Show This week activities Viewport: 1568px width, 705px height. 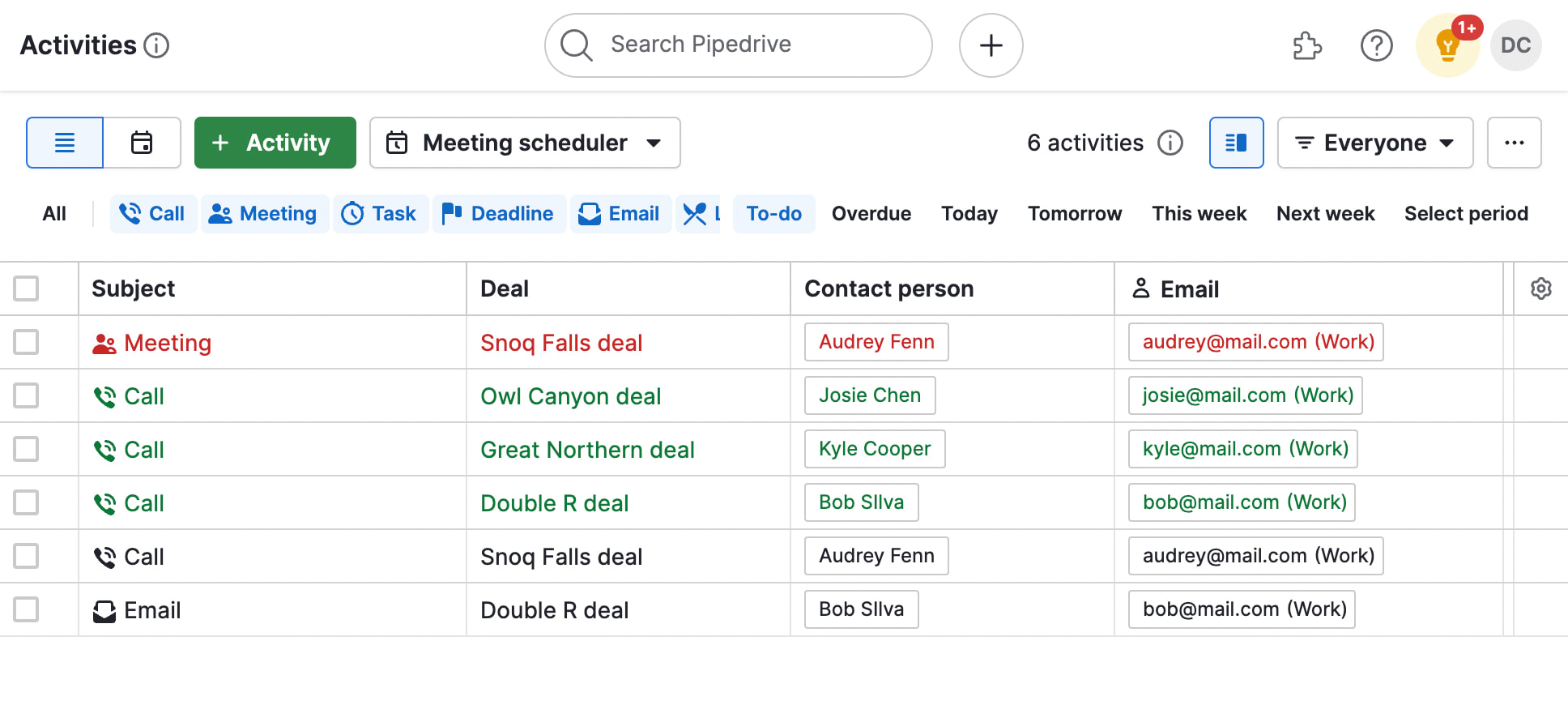tap(1199, 214)
